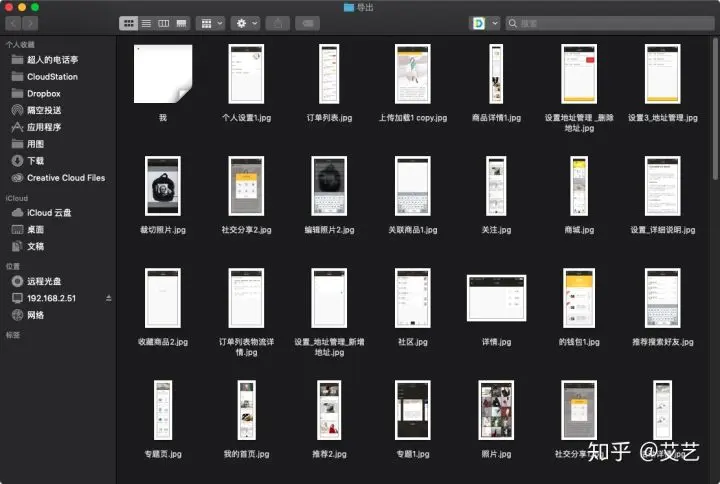Viewport: 720px width, 484px height.
Task: Select the 商品详情1.jpg file
Action: point(496,74)
